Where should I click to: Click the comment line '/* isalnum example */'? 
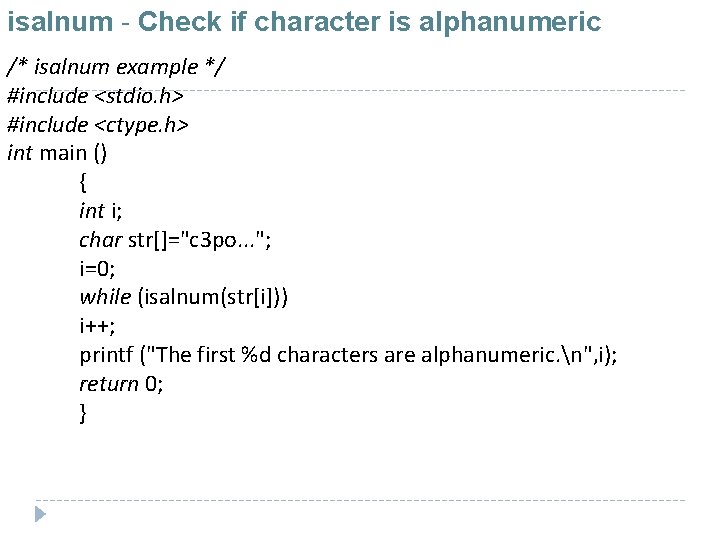116,67
